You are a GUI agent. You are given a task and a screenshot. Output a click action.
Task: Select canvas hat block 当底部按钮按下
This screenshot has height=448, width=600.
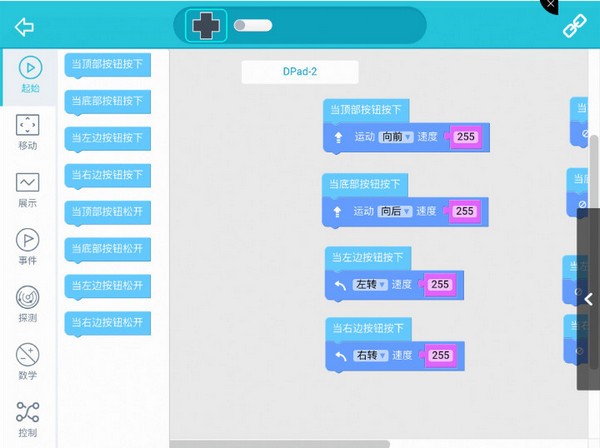coord(365,185)
